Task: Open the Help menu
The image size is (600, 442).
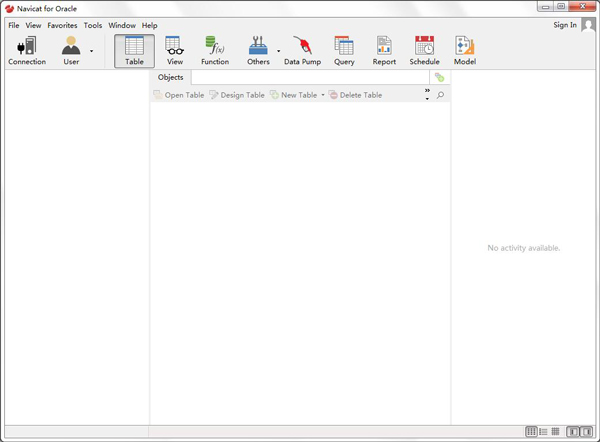Action: coord(150,25)
